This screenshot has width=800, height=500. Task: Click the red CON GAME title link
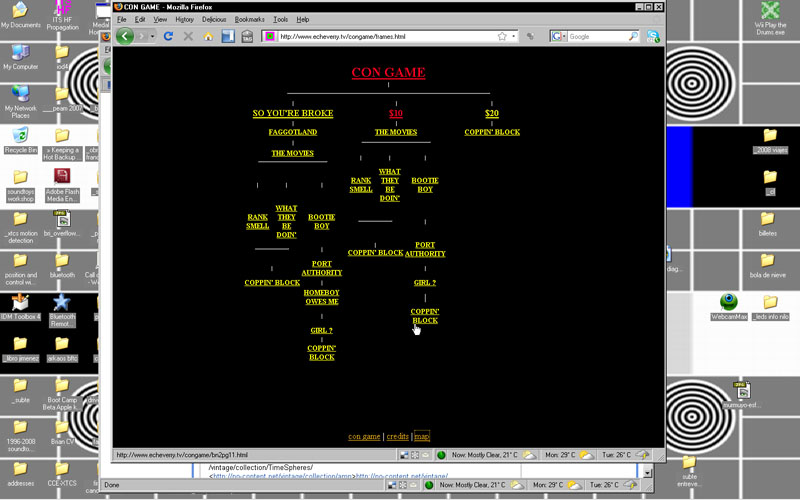[388, 72]
